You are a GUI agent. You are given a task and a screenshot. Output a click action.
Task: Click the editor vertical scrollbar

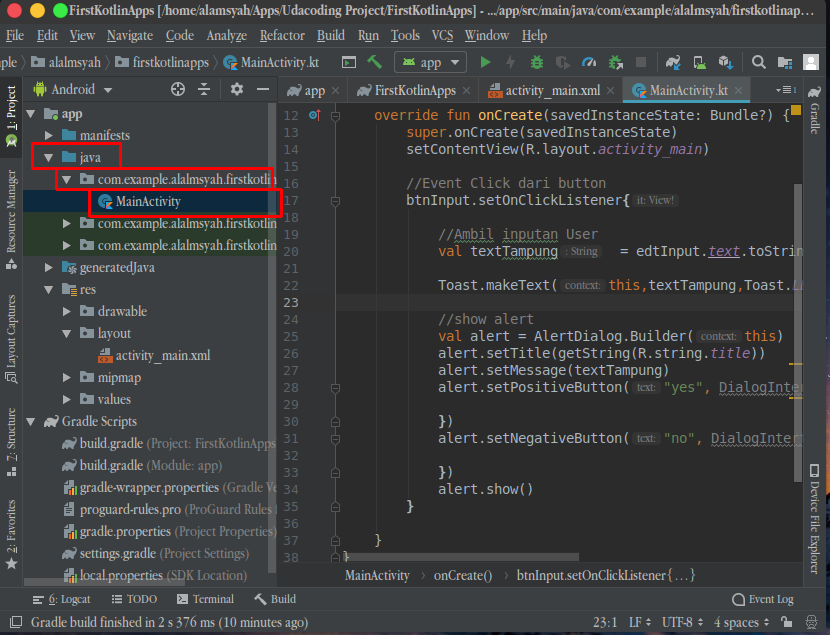click(798, 333)
